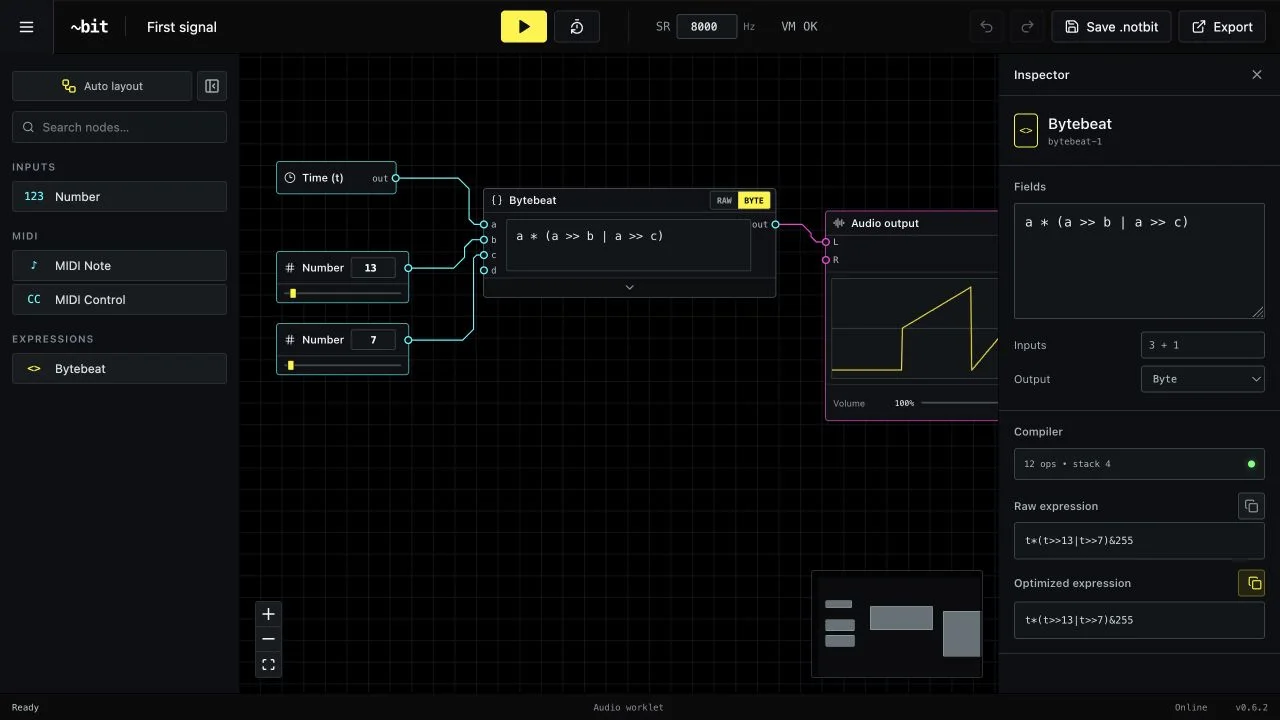
Task: Click the Bytebeat icon in Inspector
Action: (1026, 131)
